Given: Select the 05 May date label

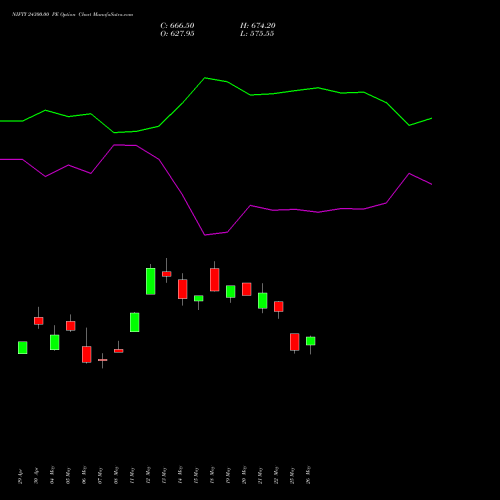Looking at the screenshot, I should tap(69, 475).
